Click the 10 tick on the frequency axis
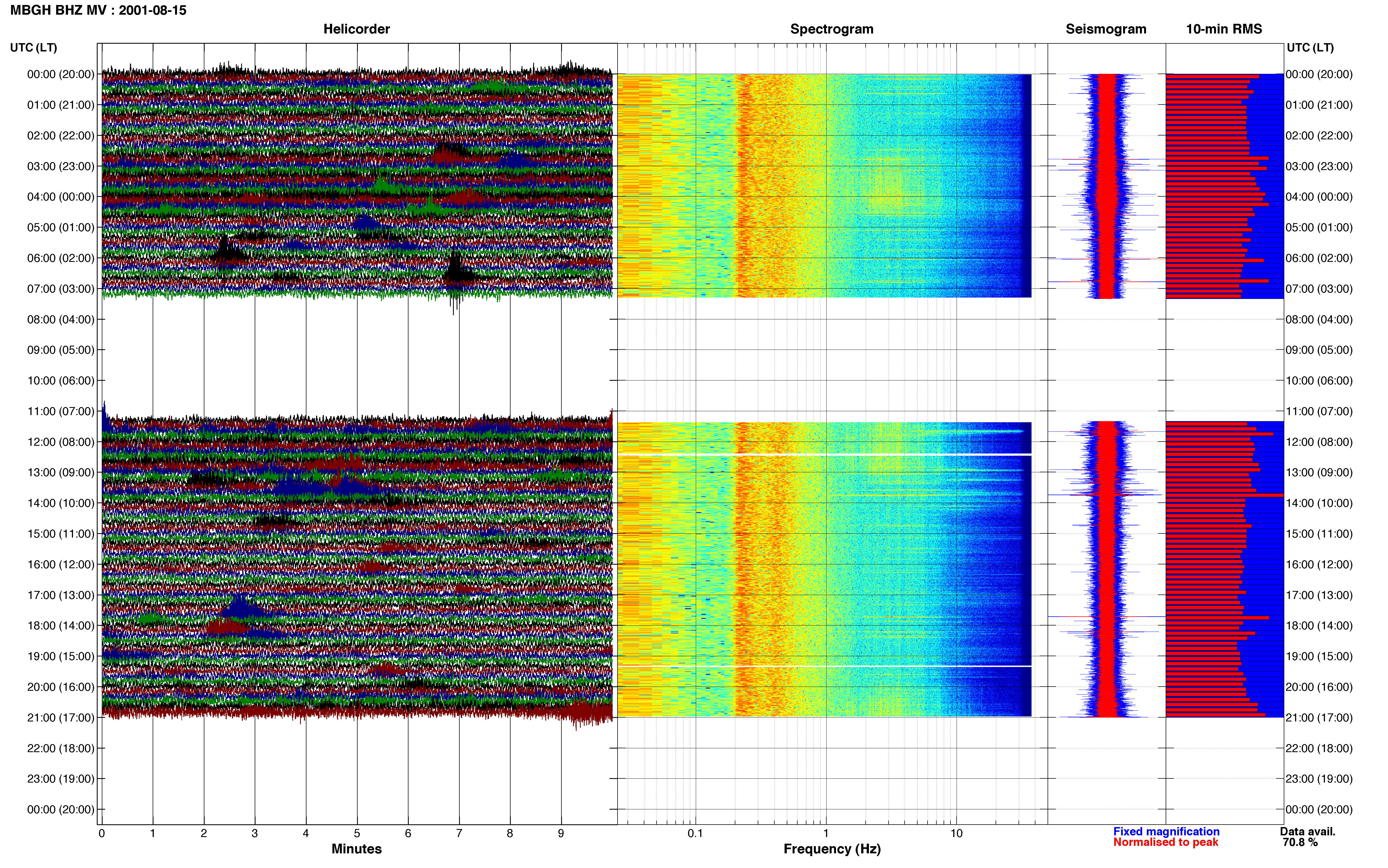This screenshot has width=1388, height=868. pyautogui.click(x=956, y=833)
